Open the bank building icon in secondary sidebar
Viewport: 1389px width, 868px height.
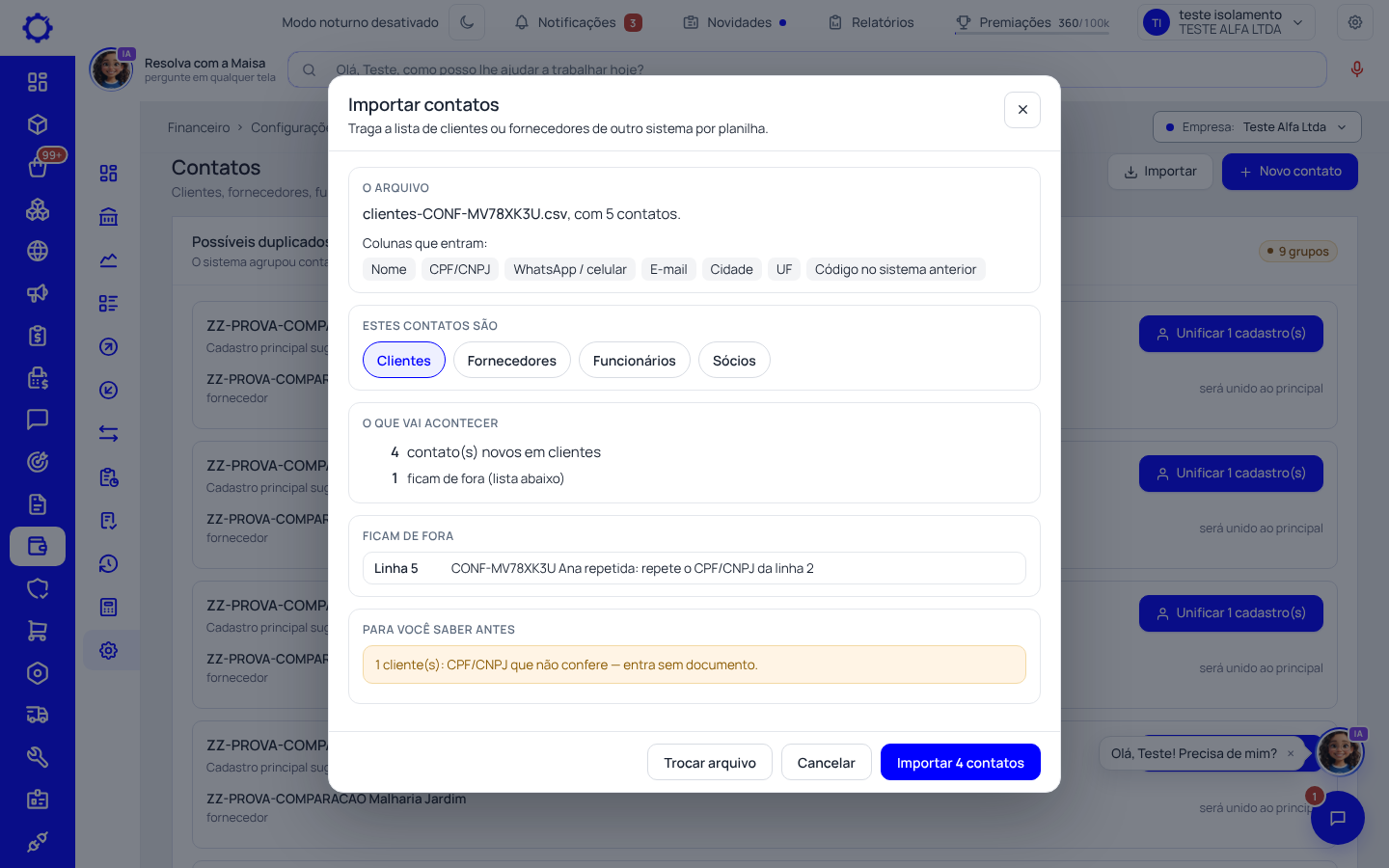point(109,217)
